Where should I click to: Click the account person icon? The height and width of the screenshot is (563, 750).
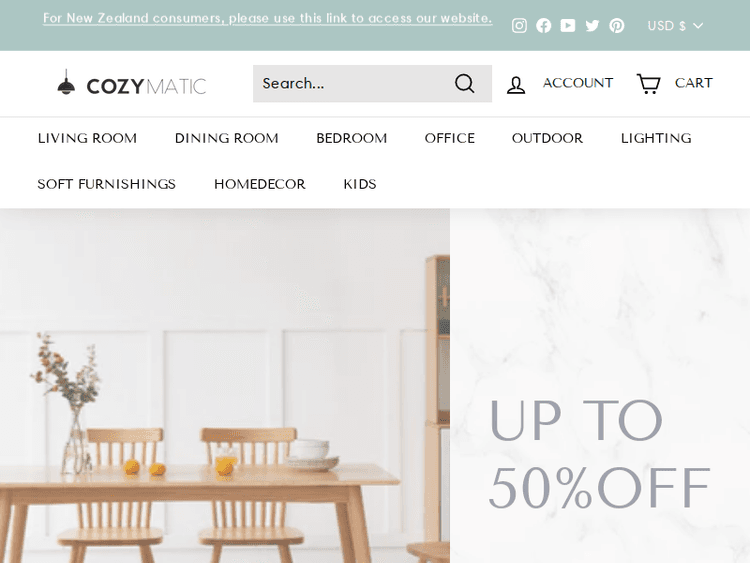click(x=516, y=85)
